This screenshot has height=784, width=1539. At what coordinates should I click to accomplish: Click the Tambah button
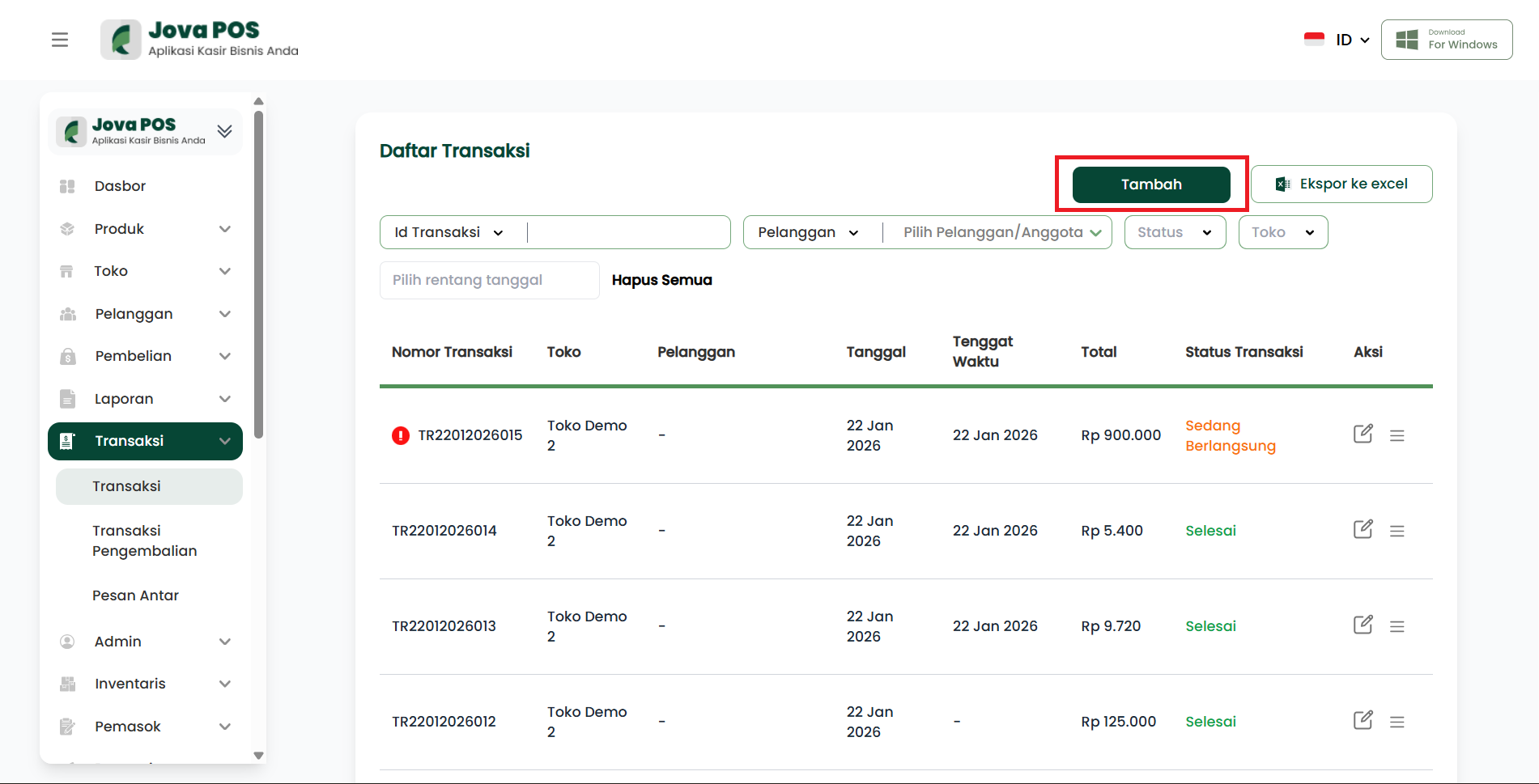1150,184
